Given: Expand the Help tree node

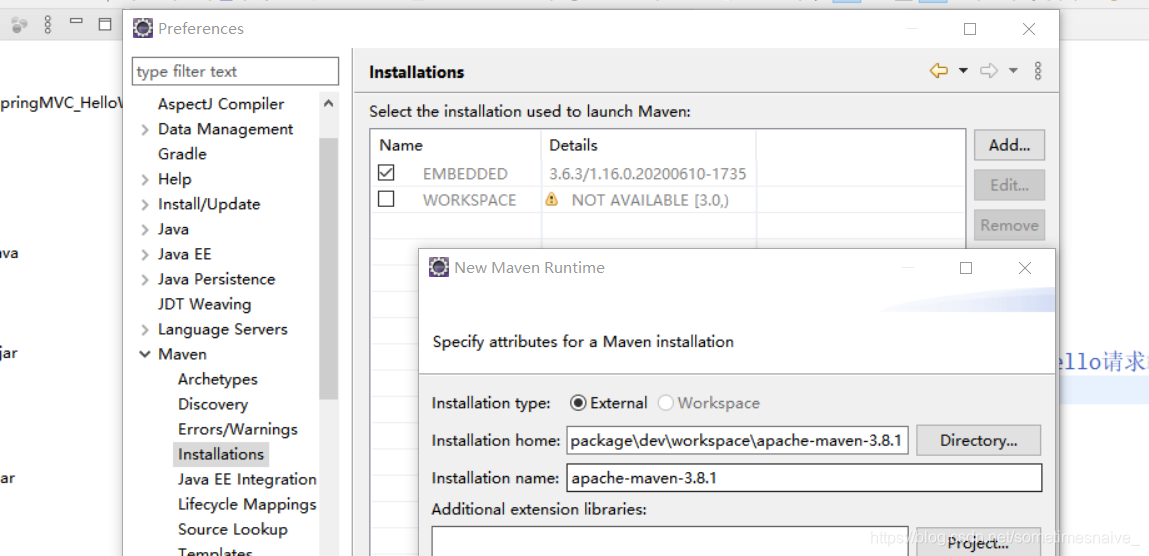Looking at the screenshot, I should tap(145, 179).
